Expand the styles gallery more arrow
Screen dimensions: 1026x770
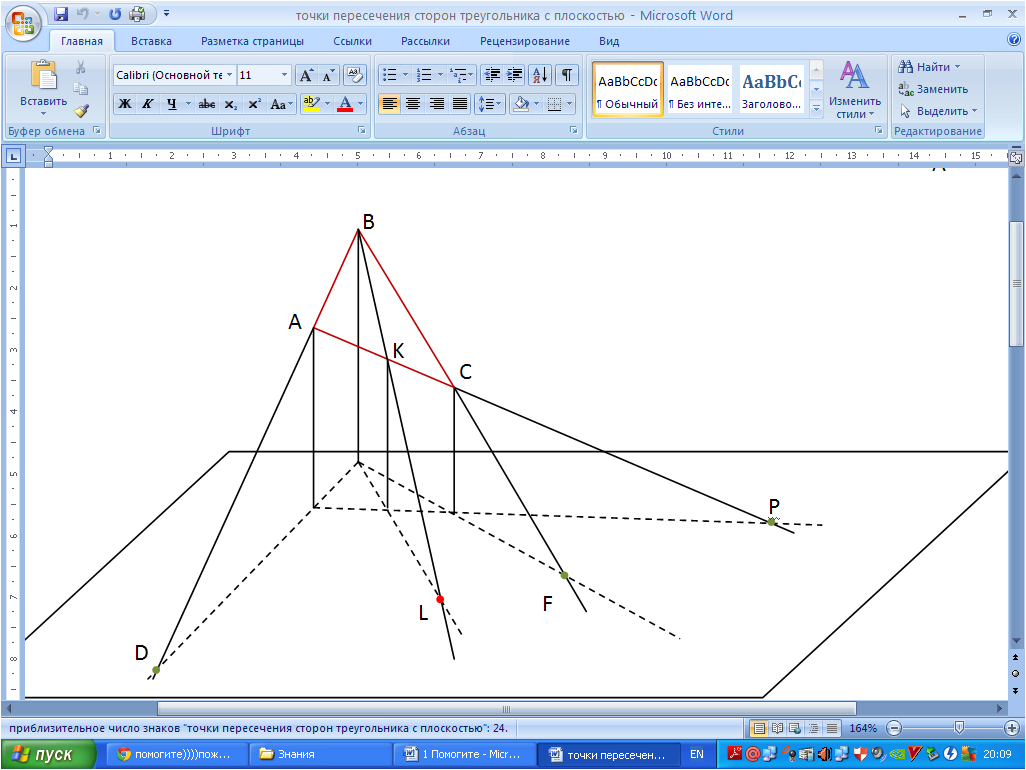coord(816,109)
